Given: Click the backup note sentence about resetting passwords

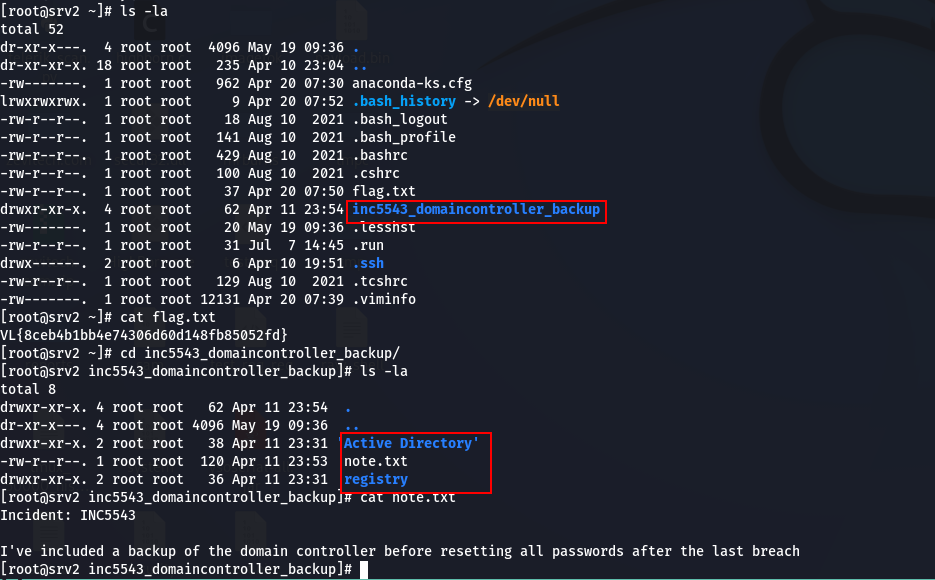Looking at the screenshot, I should [400, 551].
